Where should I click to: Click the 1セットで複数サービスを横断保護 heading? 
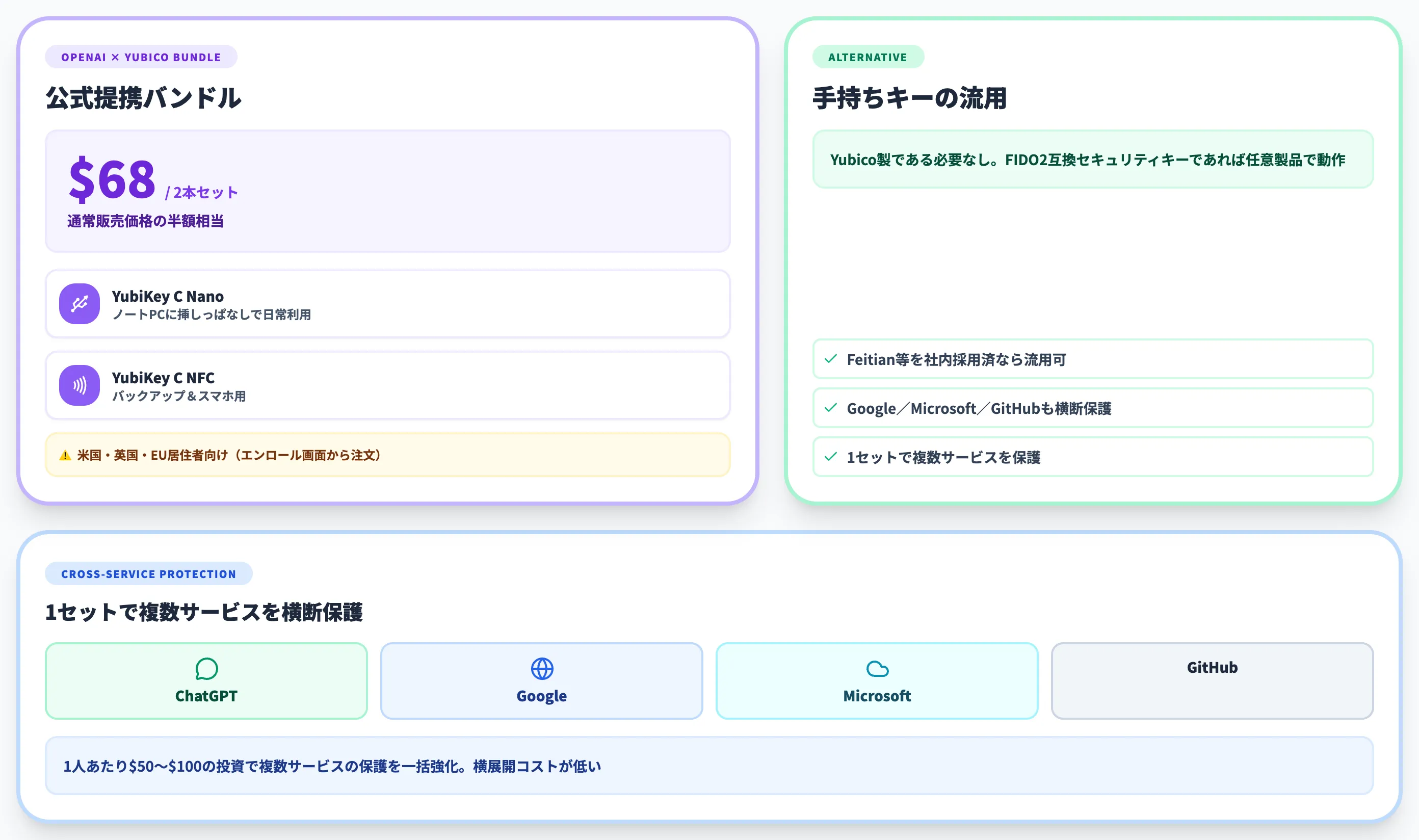point(204,612)
